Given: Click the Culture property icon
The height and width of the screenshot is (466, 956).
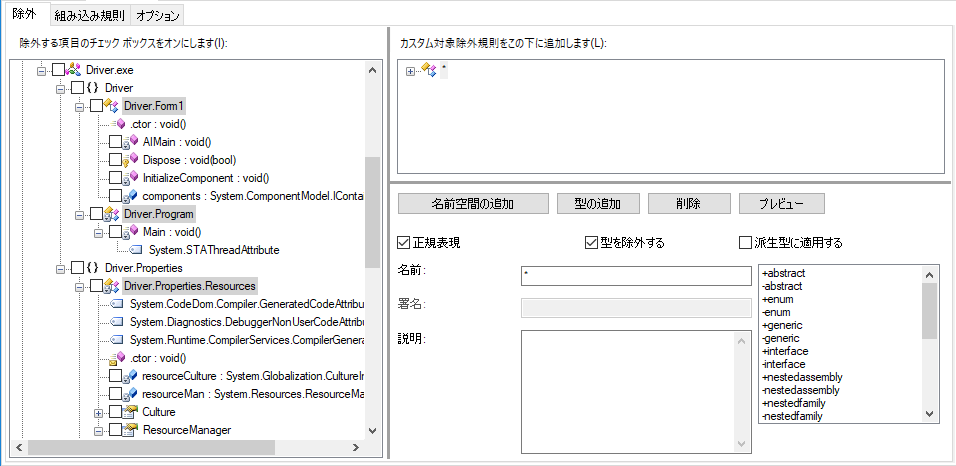Looking at the screenshot, I should click(130, 412).
